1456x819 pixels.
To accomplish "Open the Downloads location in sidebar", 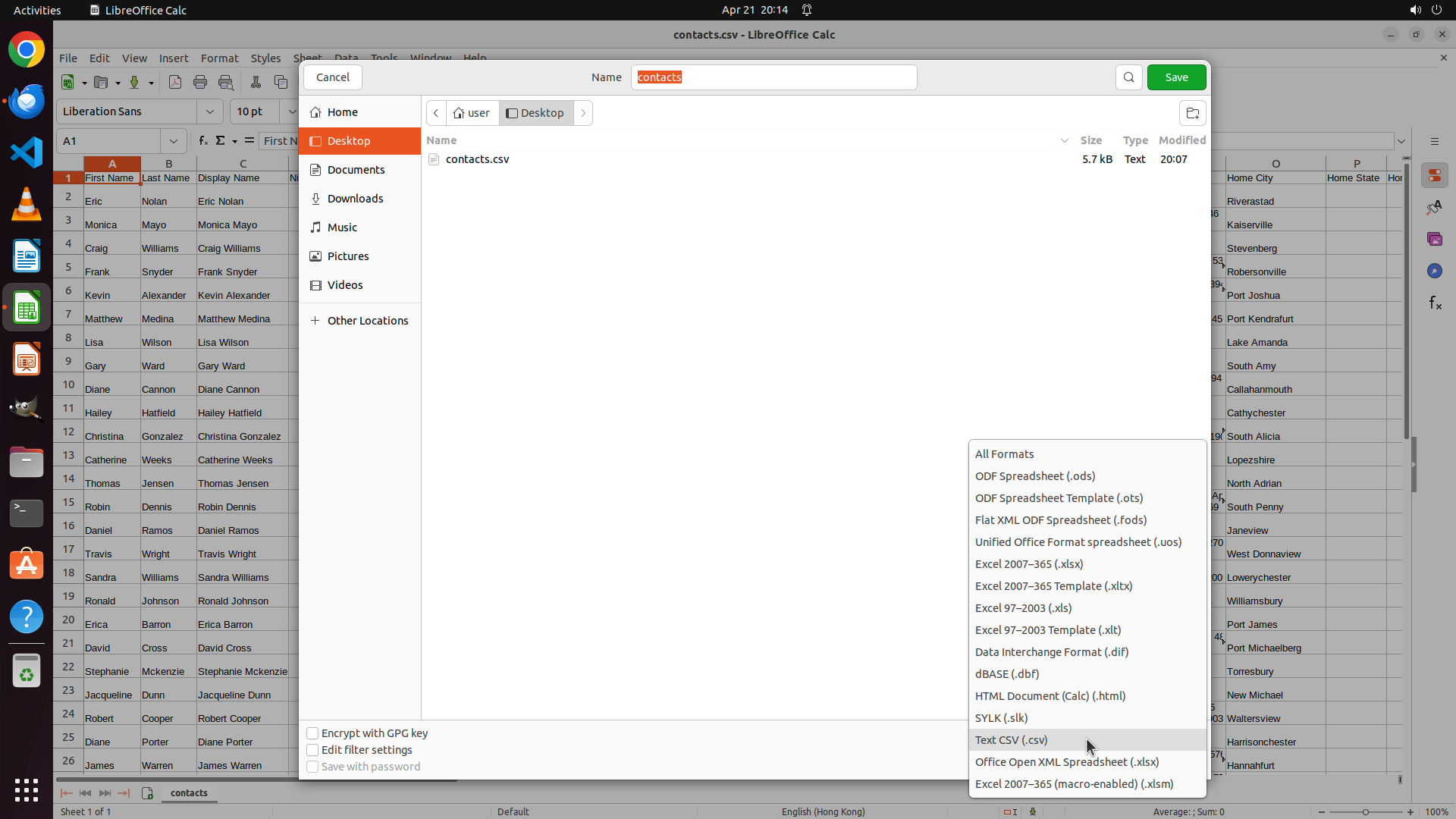I will (355, 199).
